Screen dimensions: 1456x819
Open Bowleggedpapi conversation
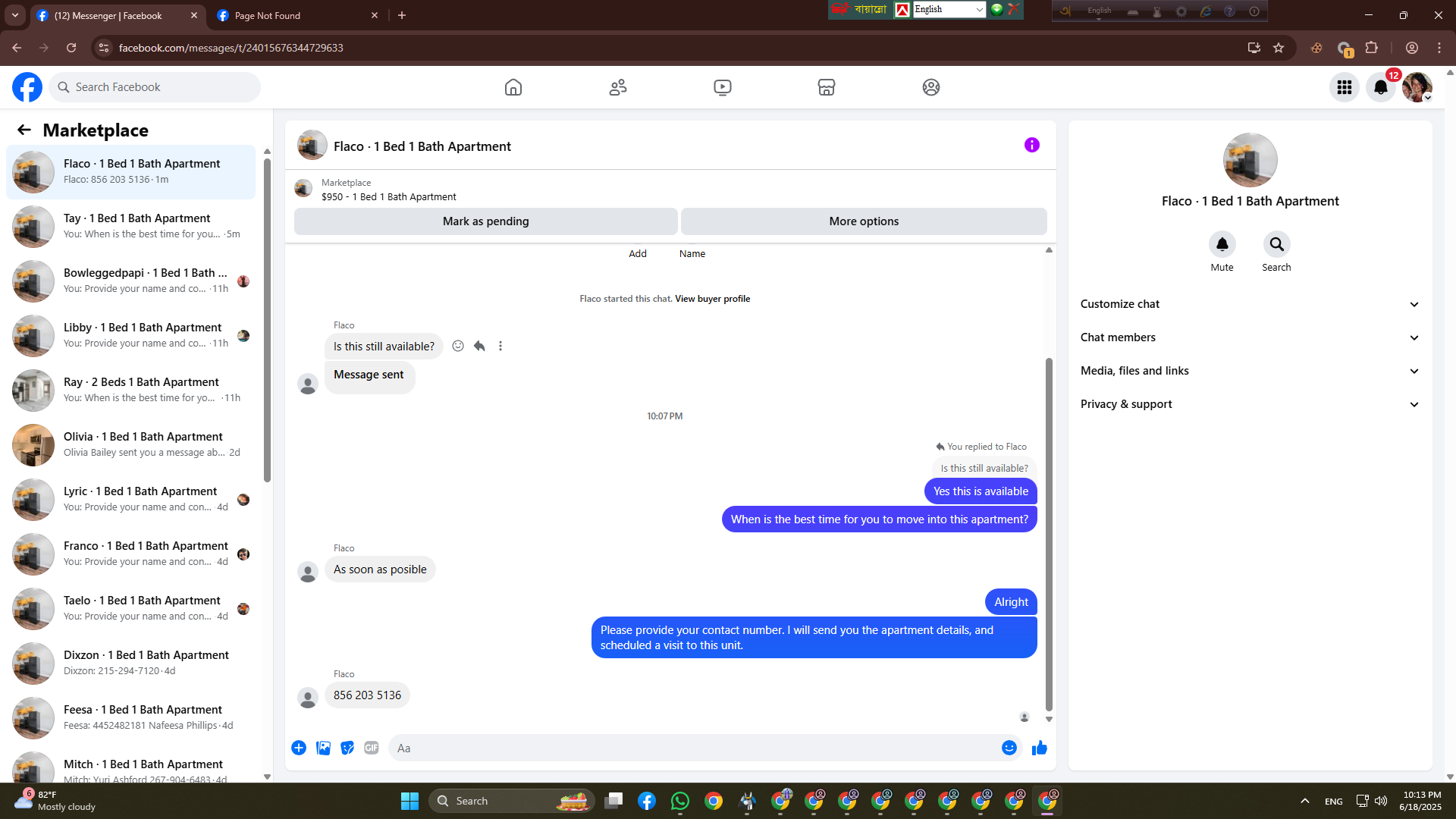131,281
